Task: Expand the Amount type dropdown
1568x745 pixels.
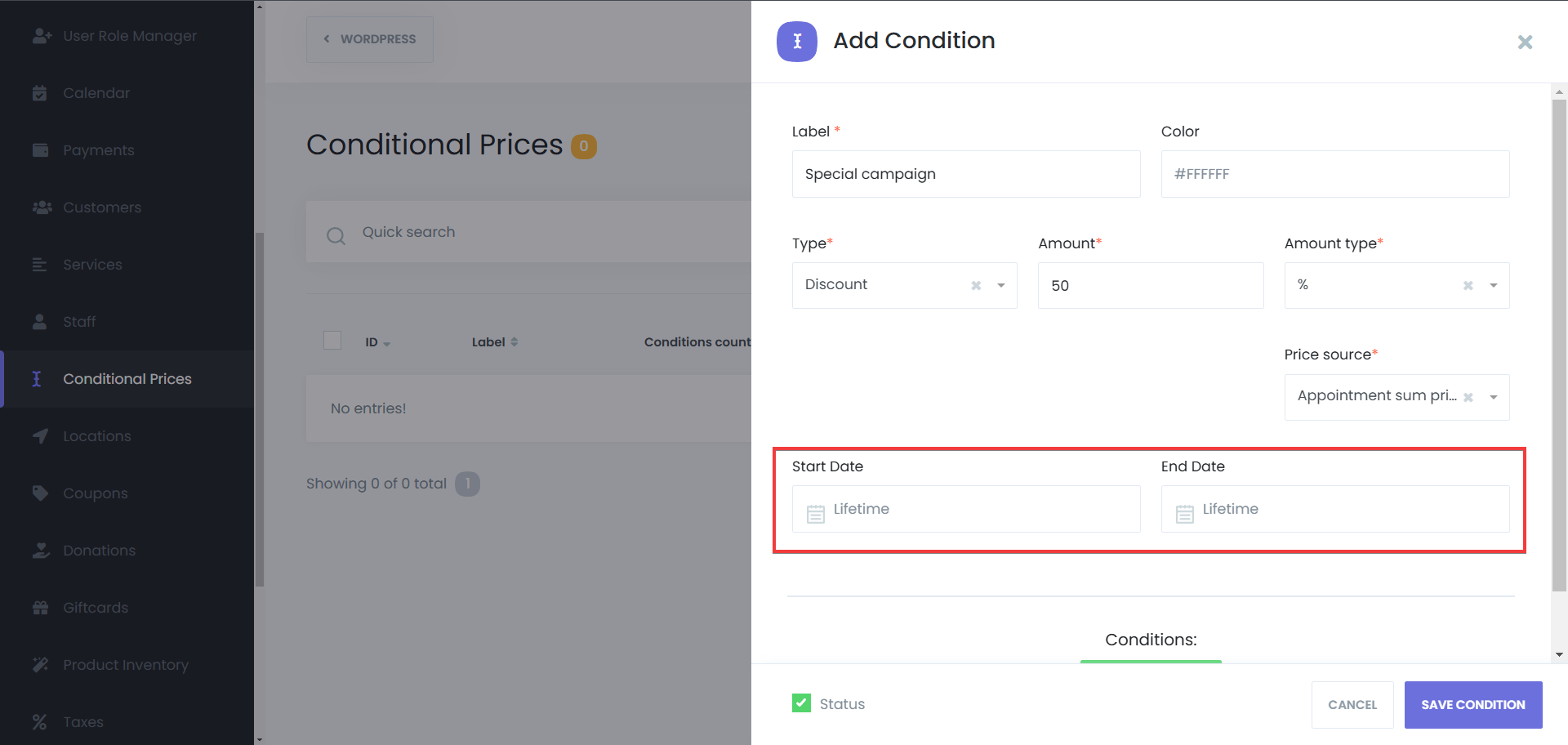Action: pyautogui.click(x=1493, y=286)
